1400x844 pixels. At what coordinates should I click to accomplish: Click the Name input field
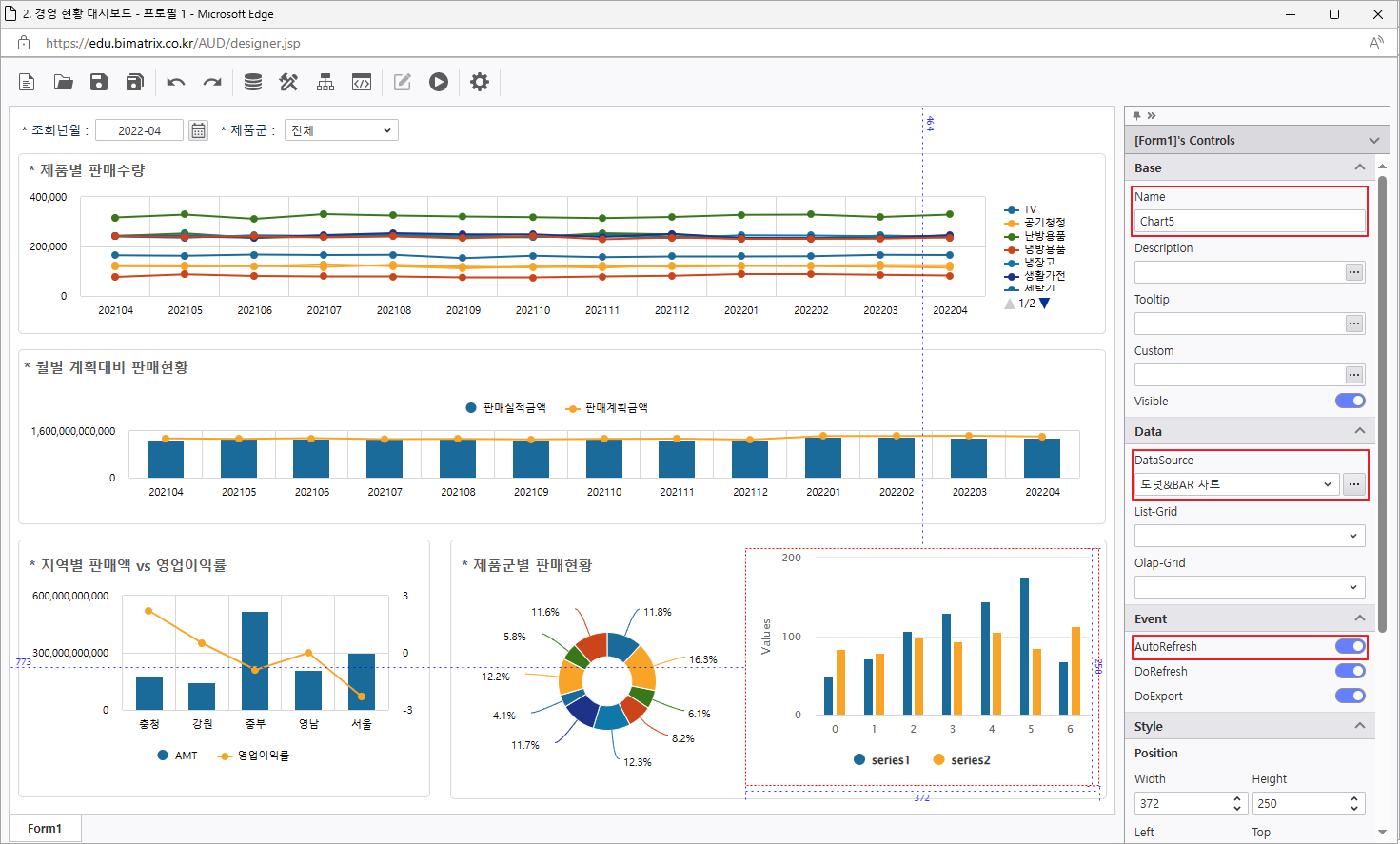pos(1249,221)
